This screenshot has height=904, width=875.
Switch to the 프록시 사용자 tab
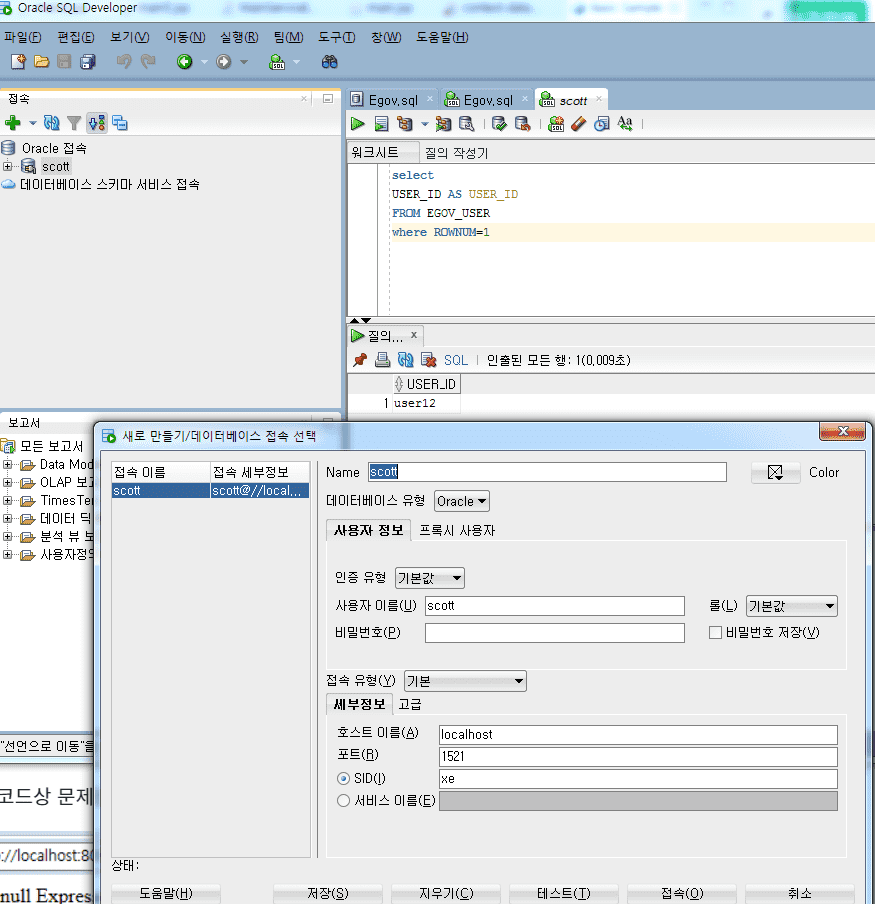(x=456, y=530)
